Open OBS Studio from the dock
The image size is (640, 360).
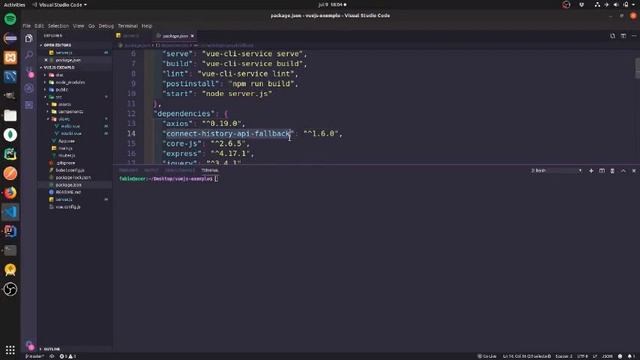tap(10, 289)
